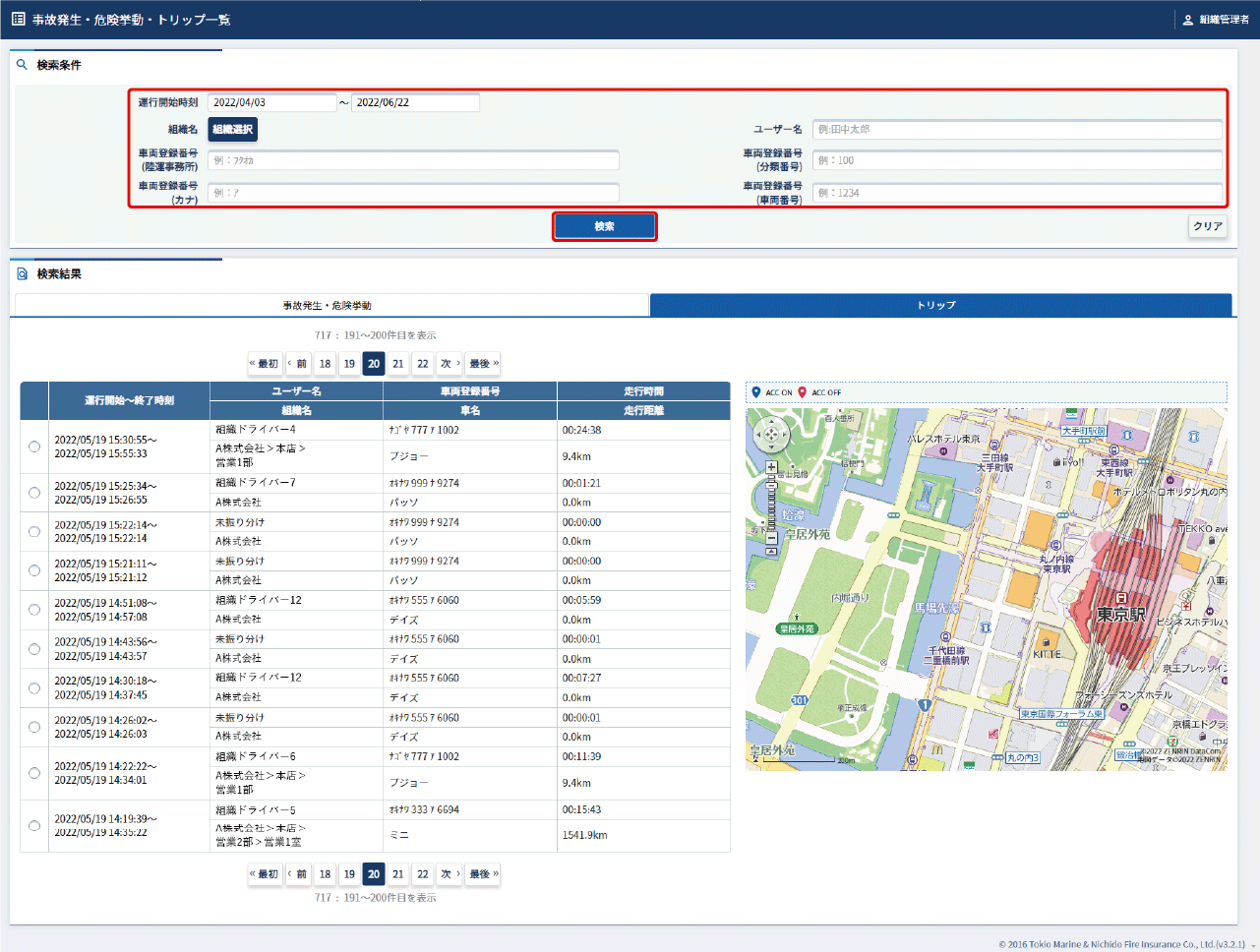Select the 15:30:55 trip radio button
Image resolution: width=1260 pixels, height=952 pixels.
click(x=34, y=446)
